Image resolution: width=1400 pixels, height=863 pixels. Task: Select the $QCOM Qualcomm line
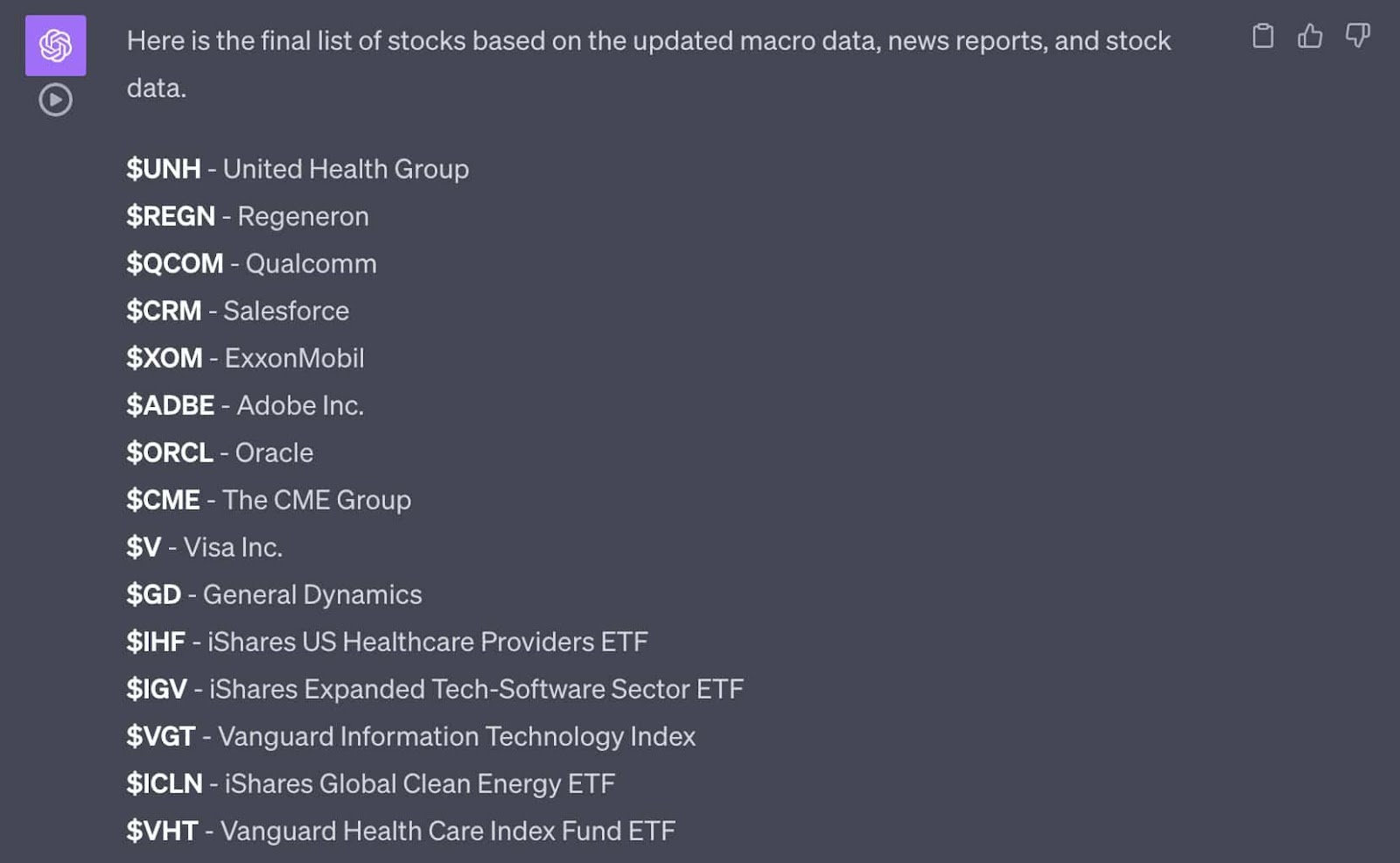tap(251, 263)
